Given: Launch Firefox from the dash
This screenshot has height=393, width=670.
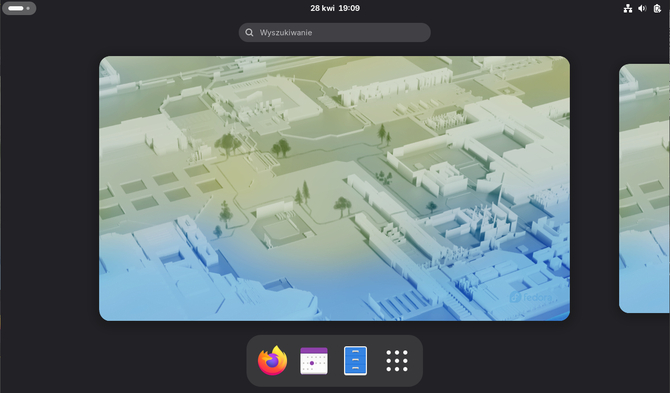Looking at the screenshot, I should tap(273, 361).
